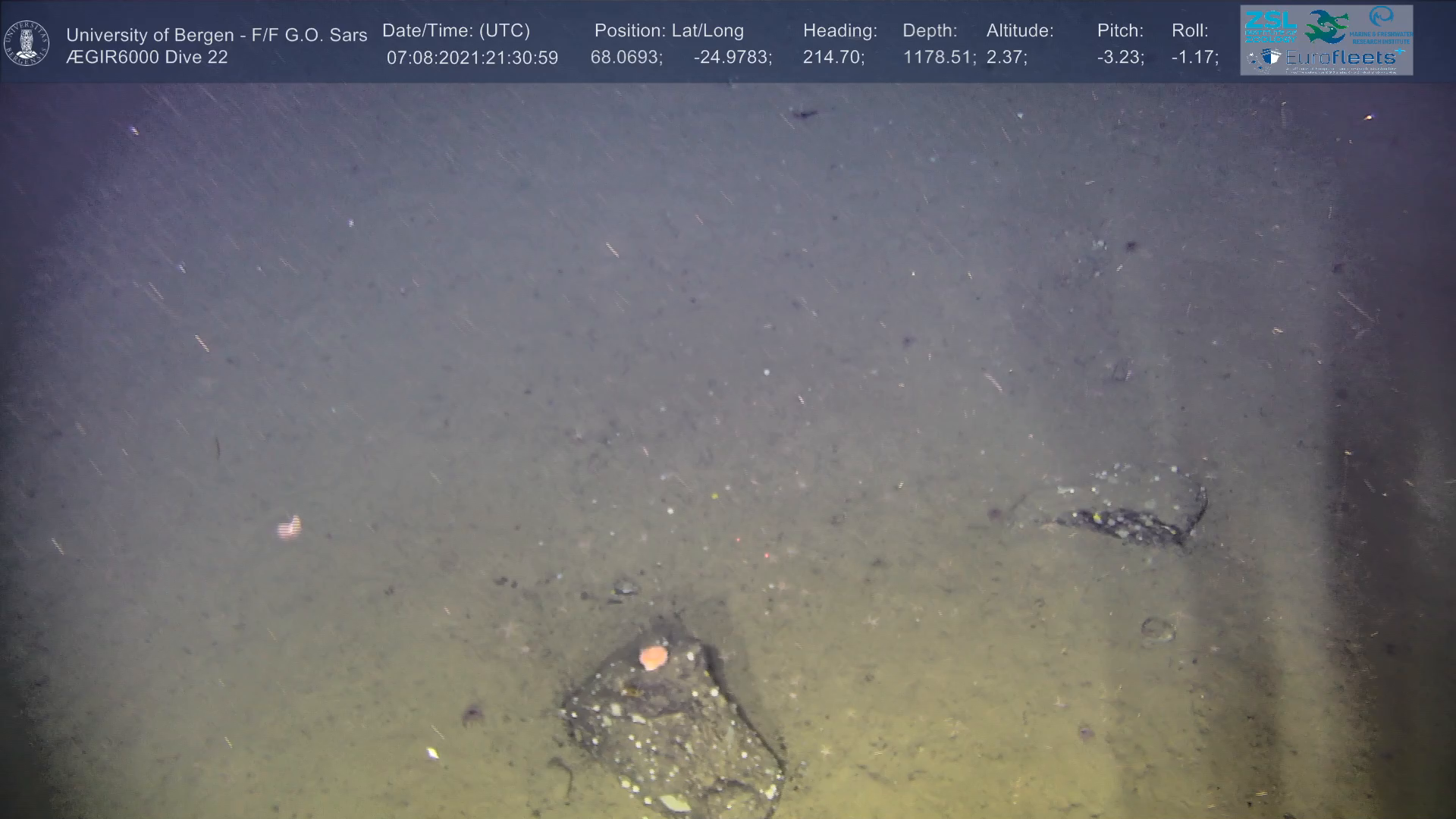Click the ZSL Institute of Zoology logo

pos(1270,27)
